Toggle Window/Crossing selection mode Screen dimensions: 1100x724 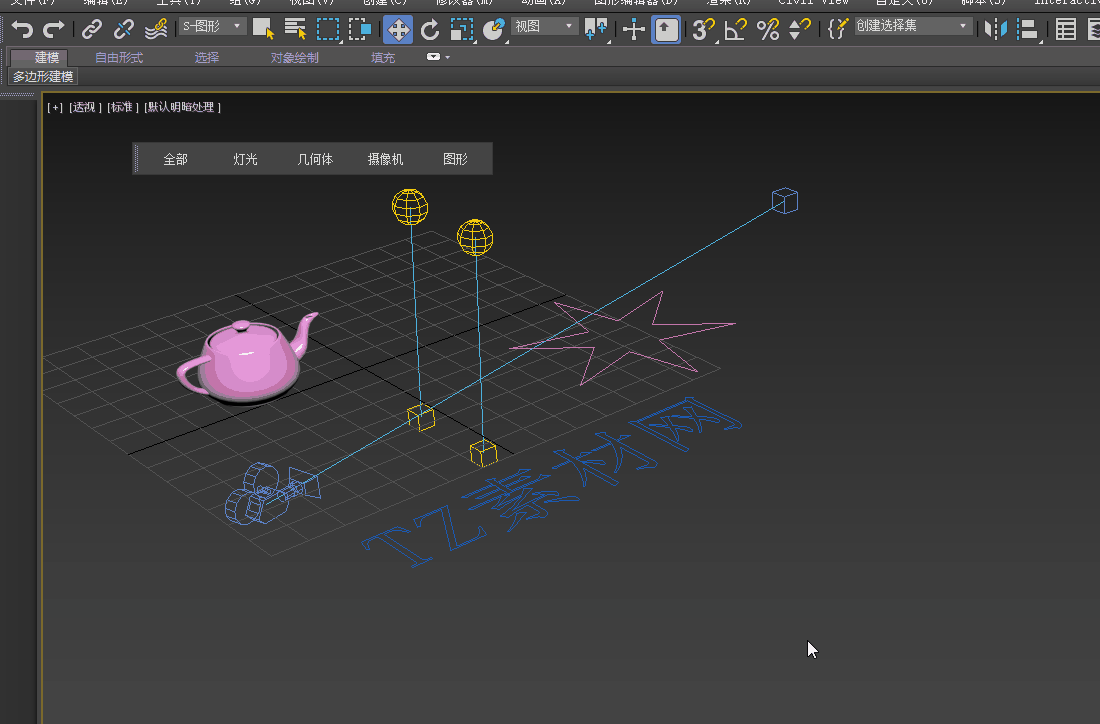[x=360, y=29]
